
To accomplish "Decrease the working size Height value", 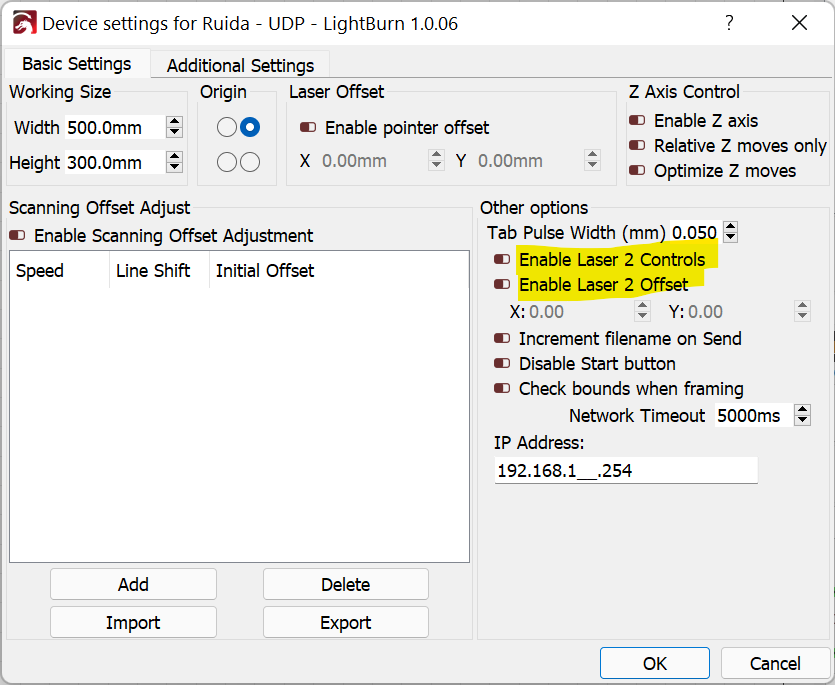I will pos(174,168).
